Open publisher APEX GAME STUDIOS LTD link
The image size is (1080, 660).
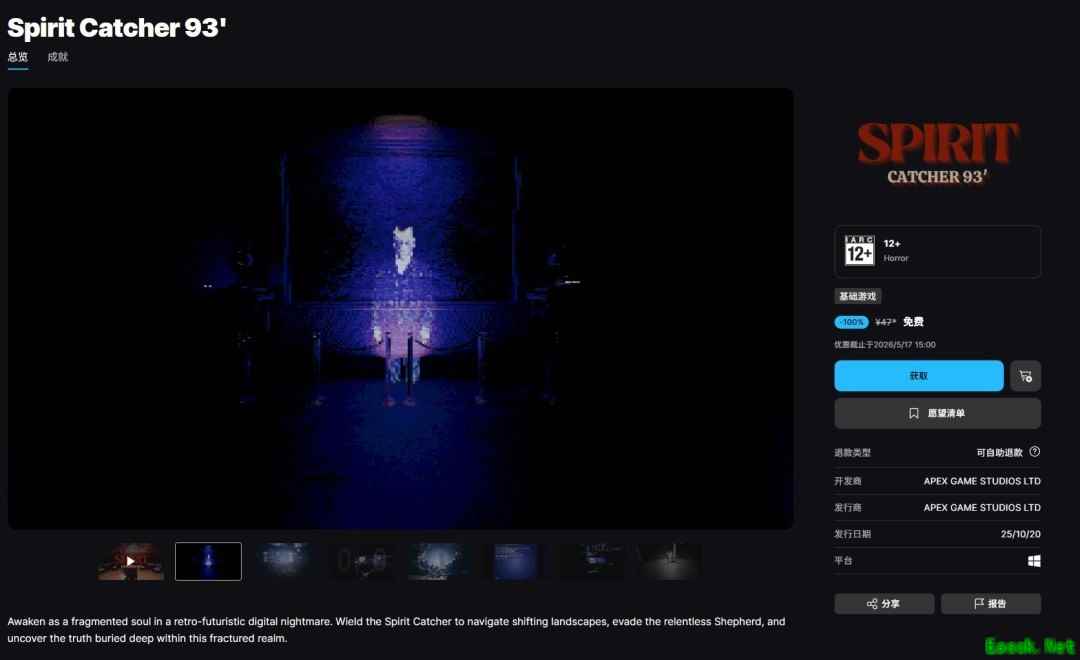[x=982, y=508]
